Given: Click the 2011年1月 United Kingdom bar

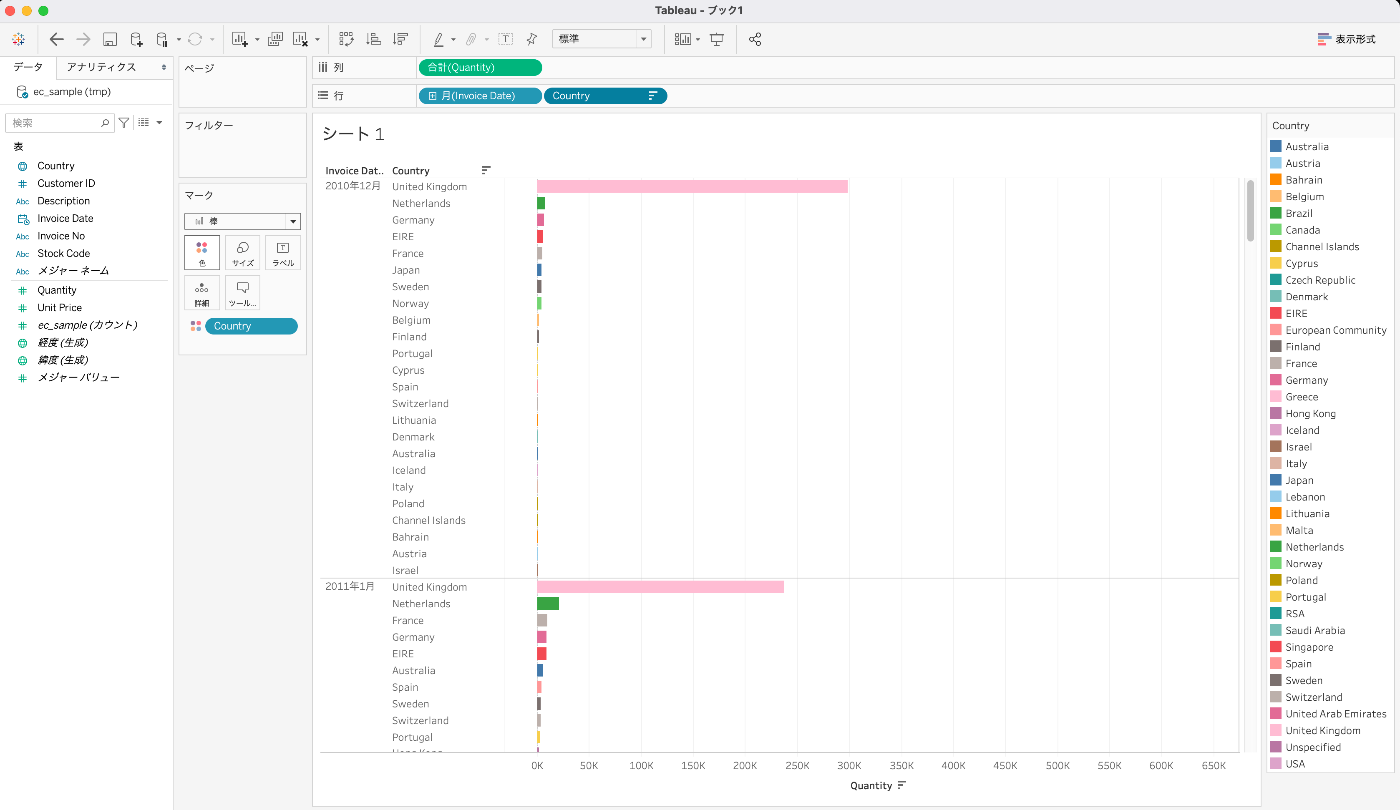Looking at the screenshot, I should [x=660, y=587].
